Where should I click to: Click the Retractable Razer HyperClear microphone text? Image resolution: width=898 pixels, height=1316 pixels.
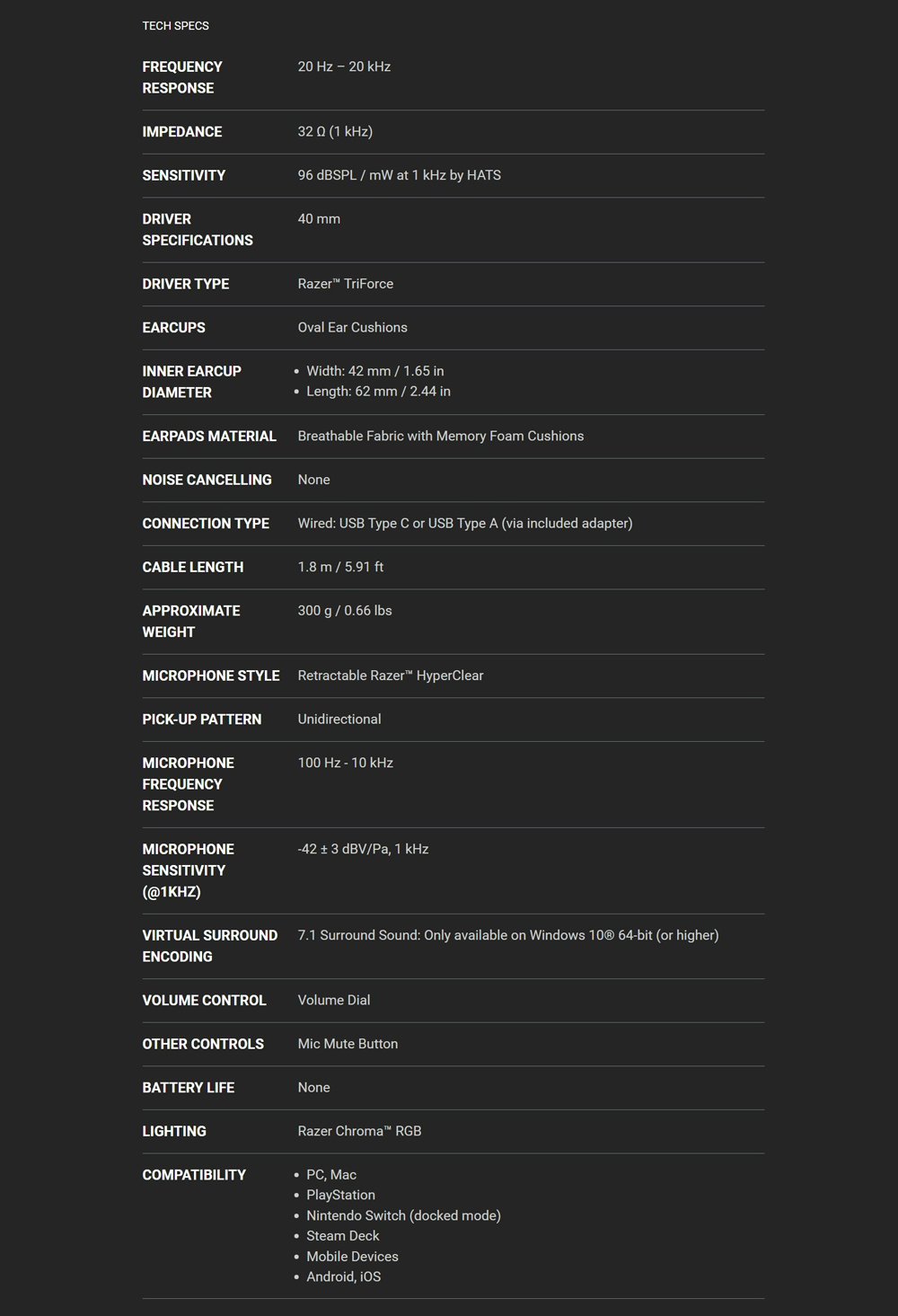pyautogui.click(x=391, y=676)
